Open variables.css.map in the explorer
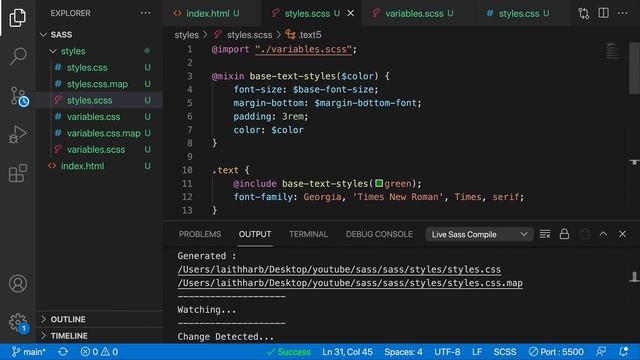Viewport: 640px width, 360px height. tap(99, 133)
